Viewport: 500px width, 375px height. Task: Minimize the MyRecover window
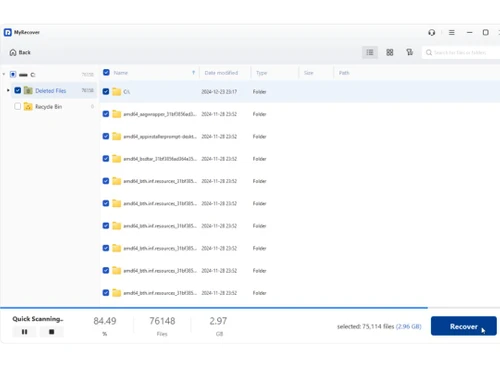470,32
